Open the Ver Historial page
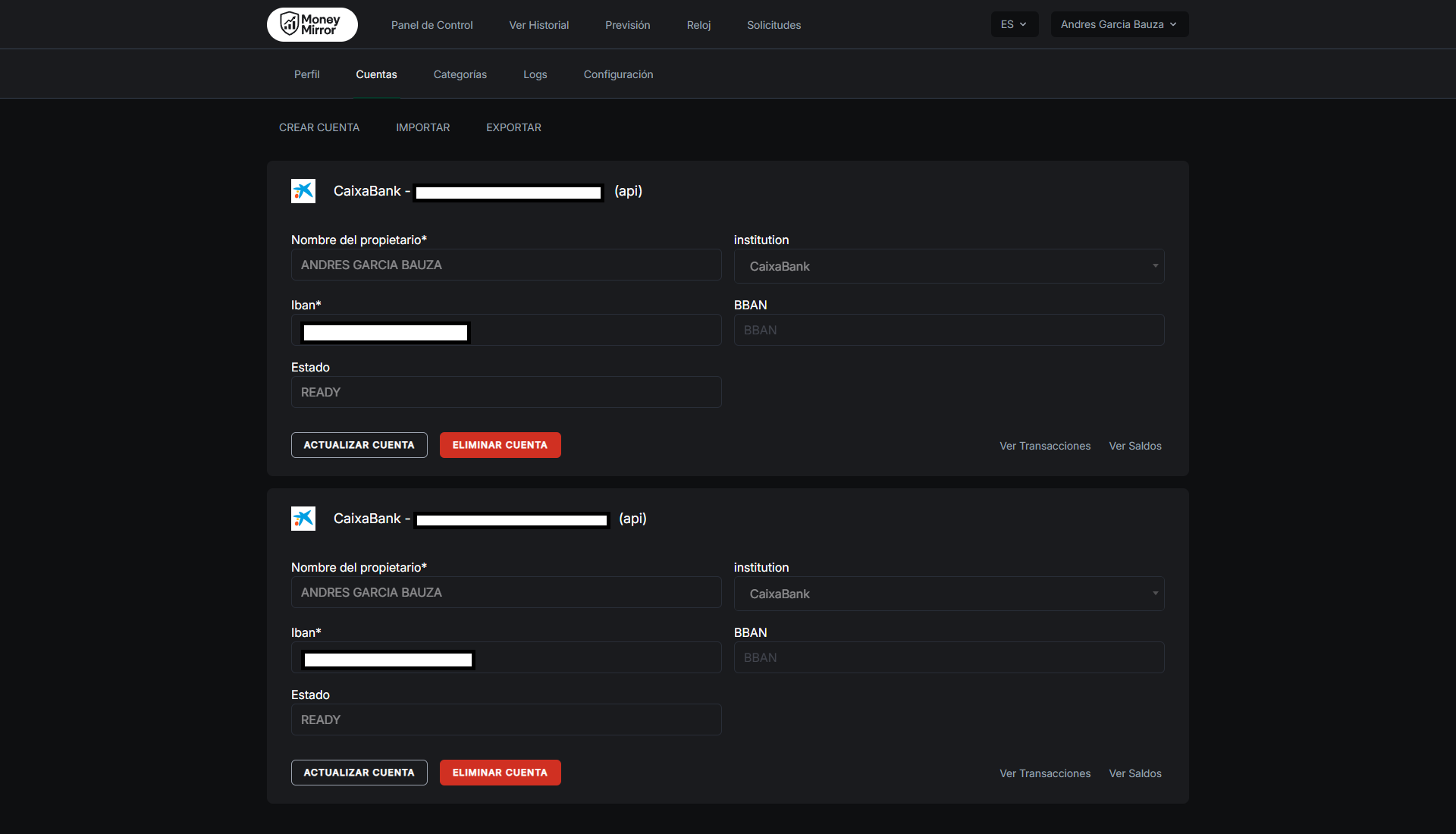1456x834 pixels. (538, 25)
